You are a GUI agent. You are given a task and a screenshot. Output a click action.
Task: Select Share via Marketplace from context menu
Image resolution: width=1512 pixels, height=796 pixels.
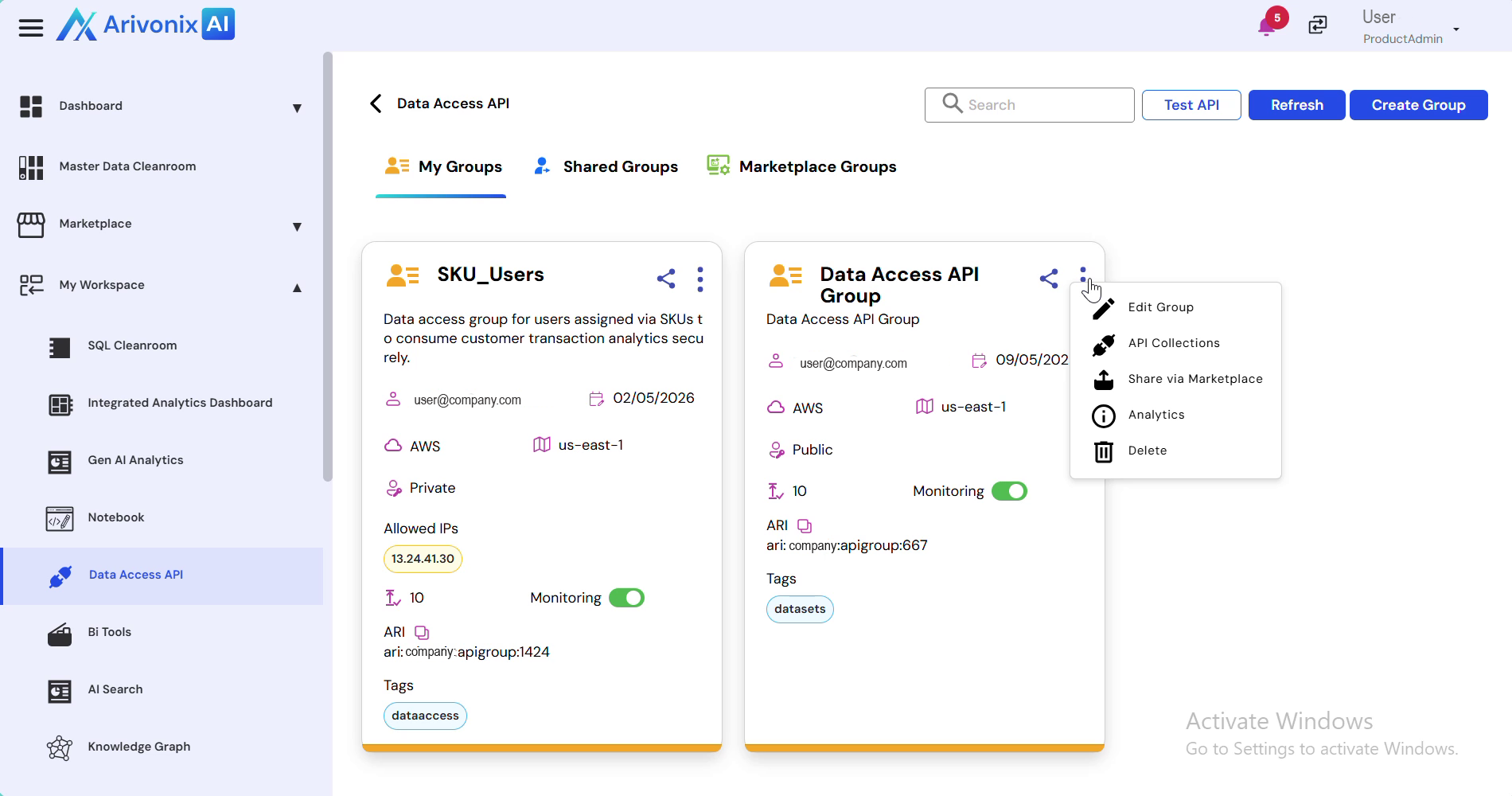[x=1194, y=379]
